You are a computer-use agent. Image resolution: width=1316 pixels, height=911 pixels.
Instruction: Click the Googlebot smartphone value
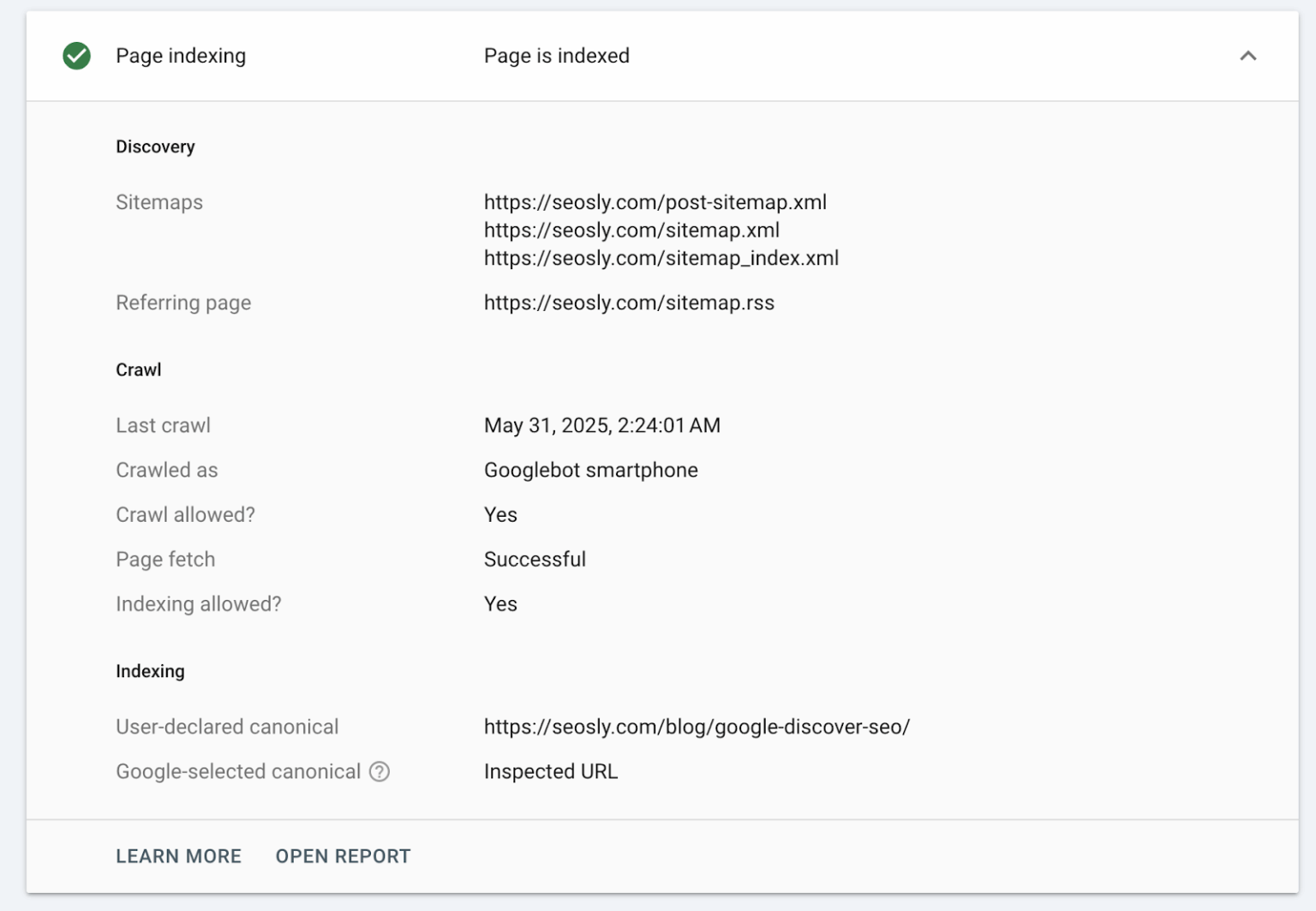[591, 470]
